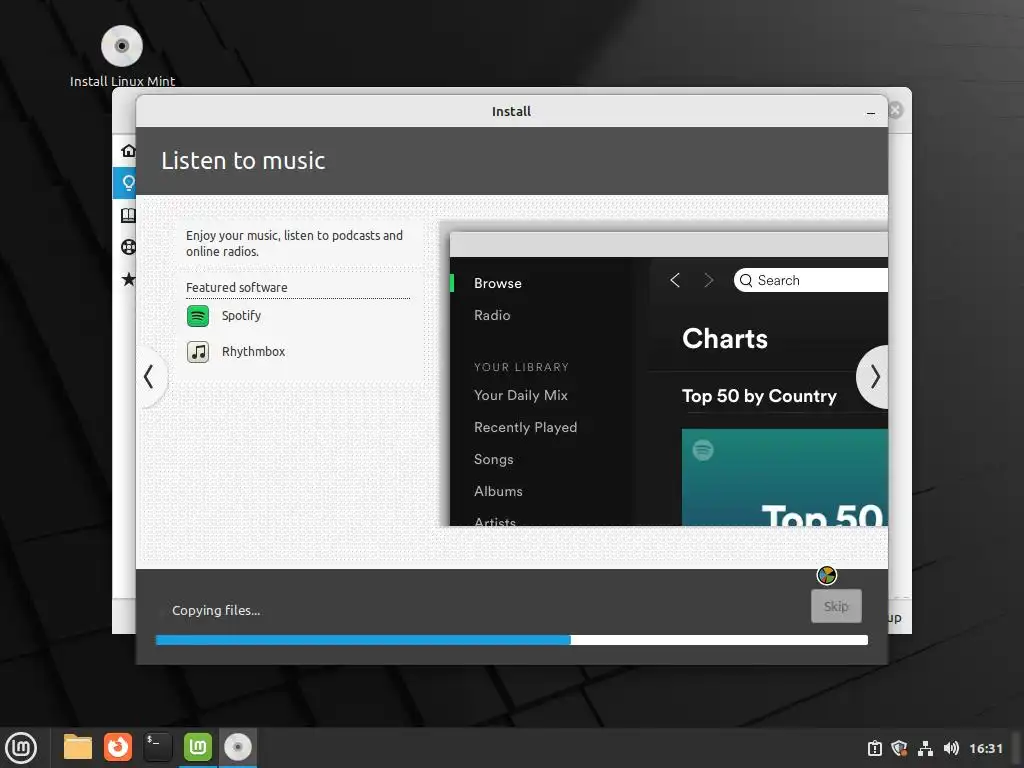
Task: Click the Install window title bar
Action: pyautogui.click(x=511, y=111)
